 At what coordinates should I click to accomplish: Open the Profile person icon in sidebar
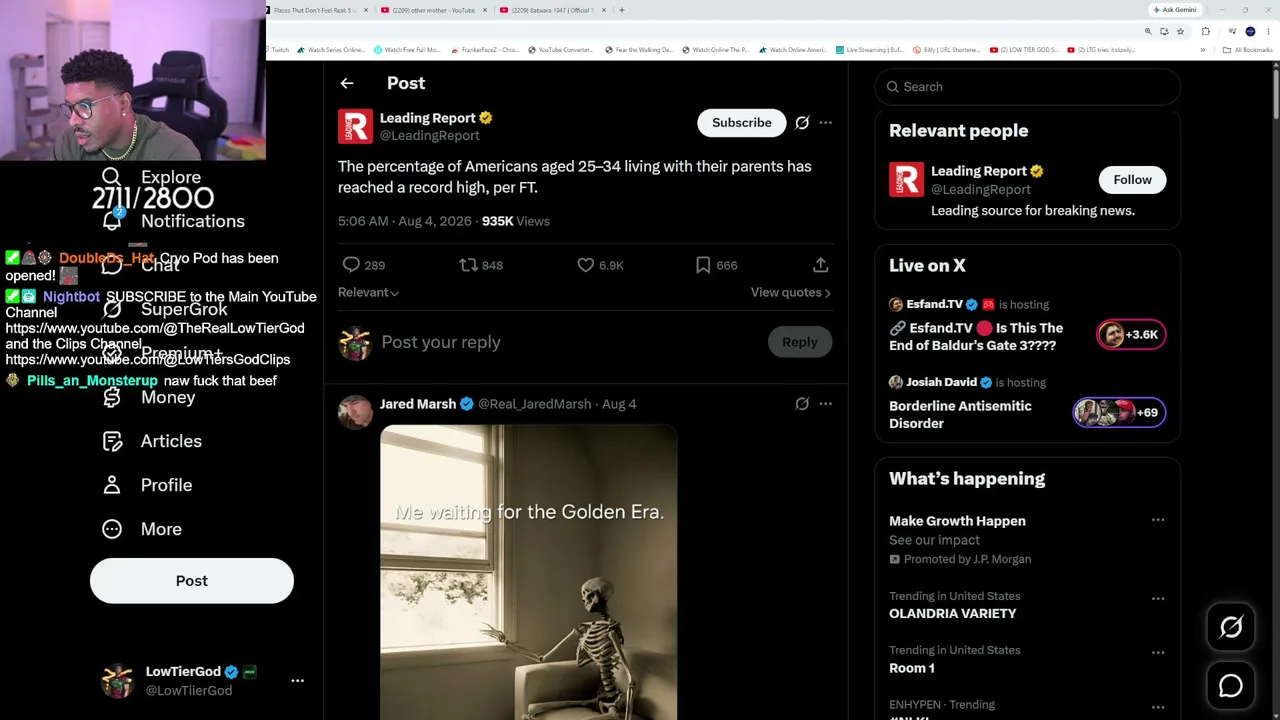click(x=112, y=485)
